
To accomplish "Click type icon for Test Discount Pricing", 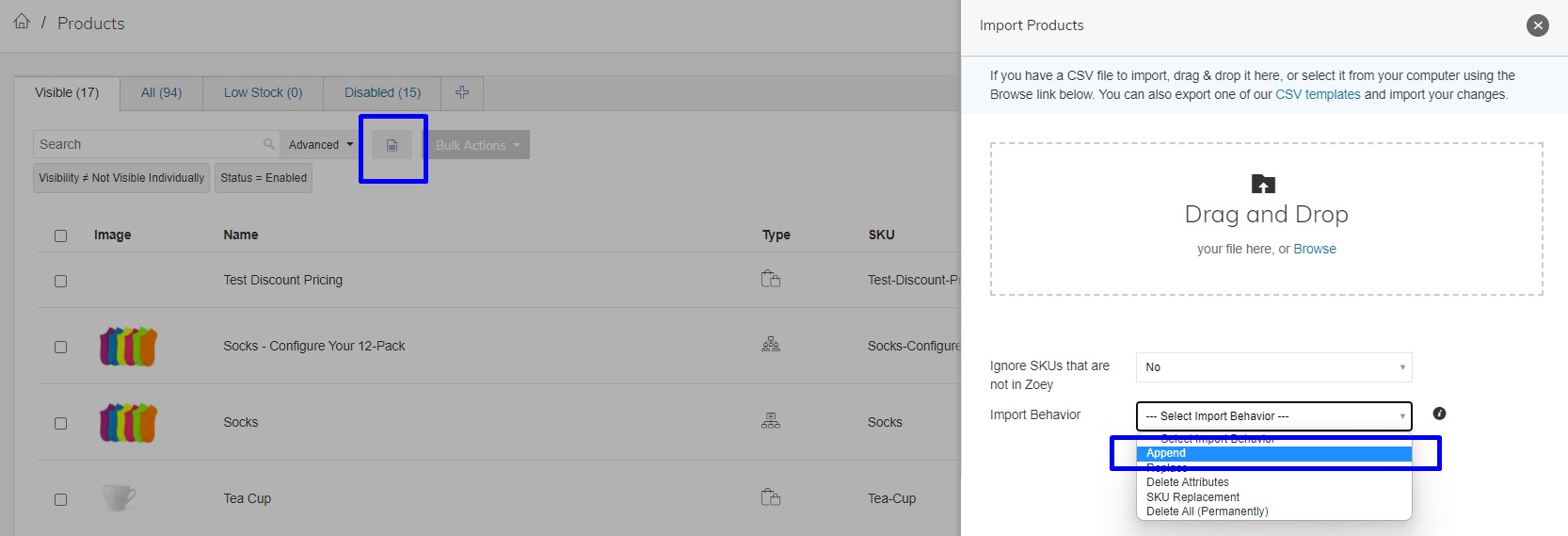I will 771,279.
